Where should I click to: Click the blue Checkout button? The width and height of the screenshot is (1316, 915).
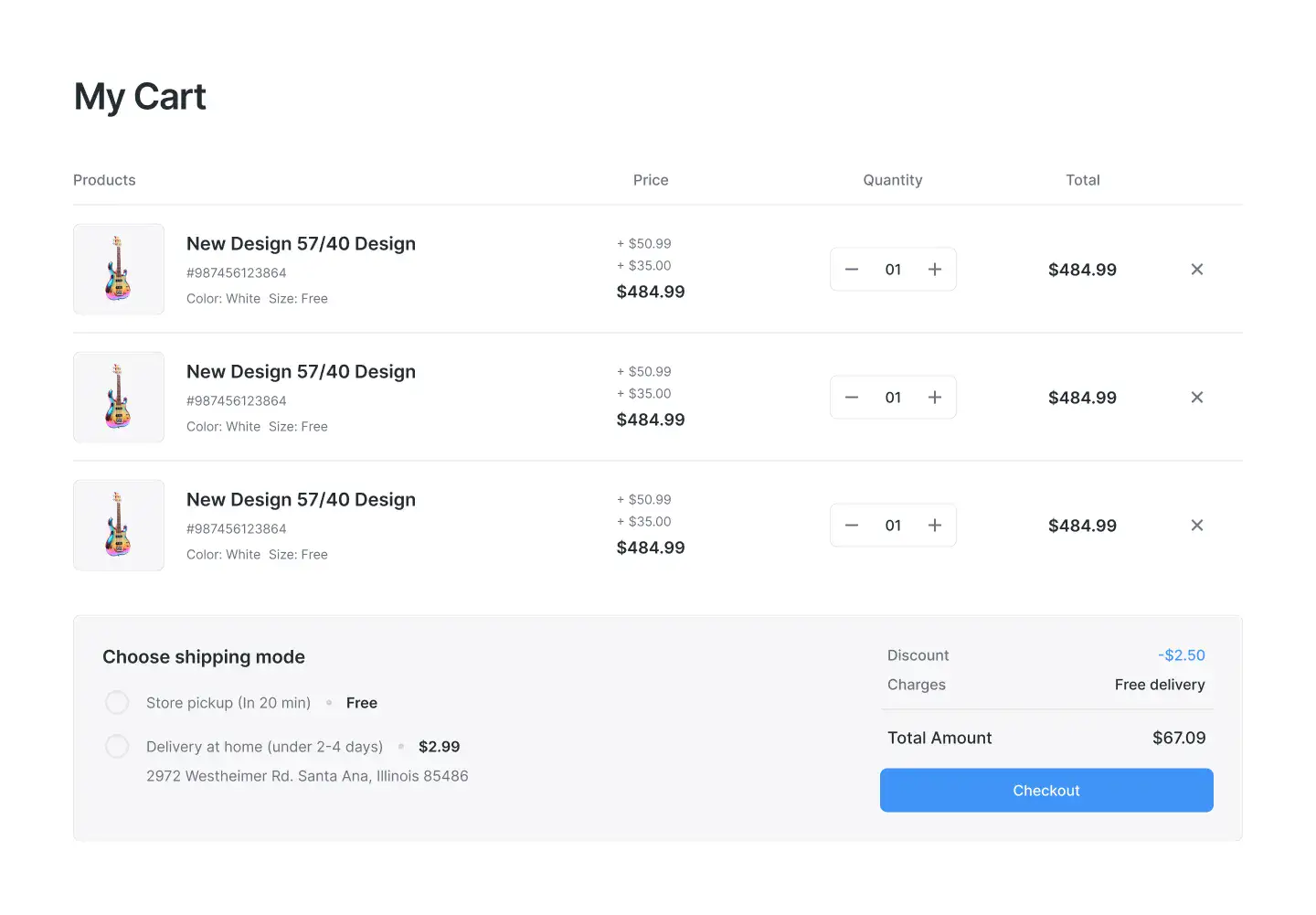(1046, 791)
